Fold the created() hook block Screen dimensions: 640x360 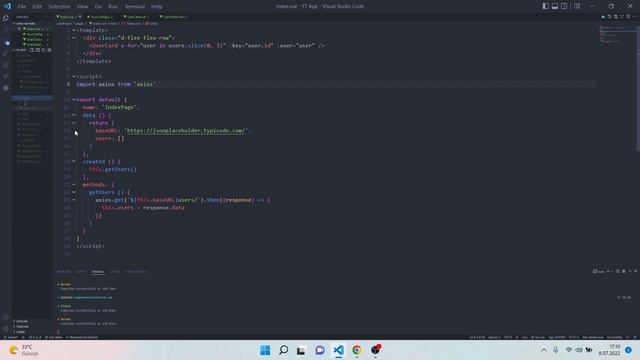[x=74, y=161]
